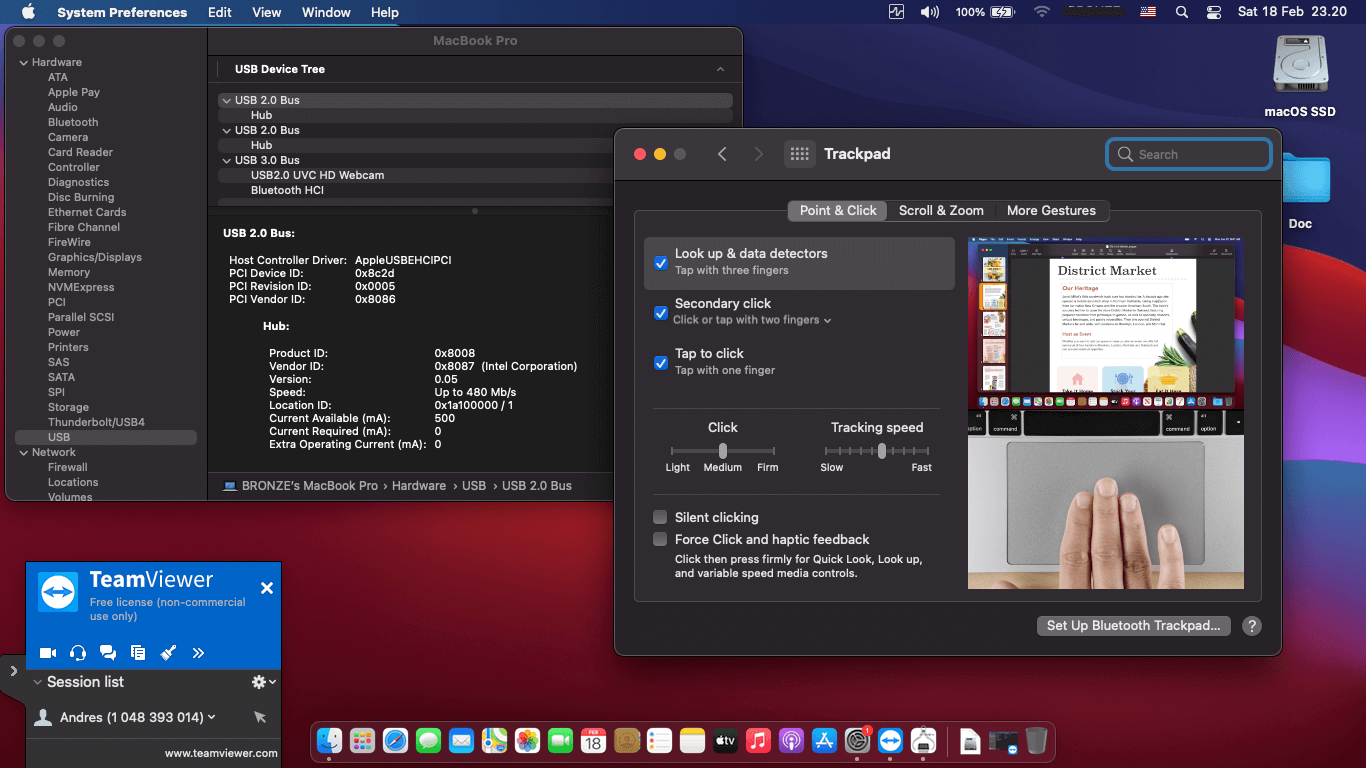Open the Secondary click gesture dropdown
Image resolution: width=1366 pixels, height=768 pixels.
pyautogui.click(x=753, y=320)
